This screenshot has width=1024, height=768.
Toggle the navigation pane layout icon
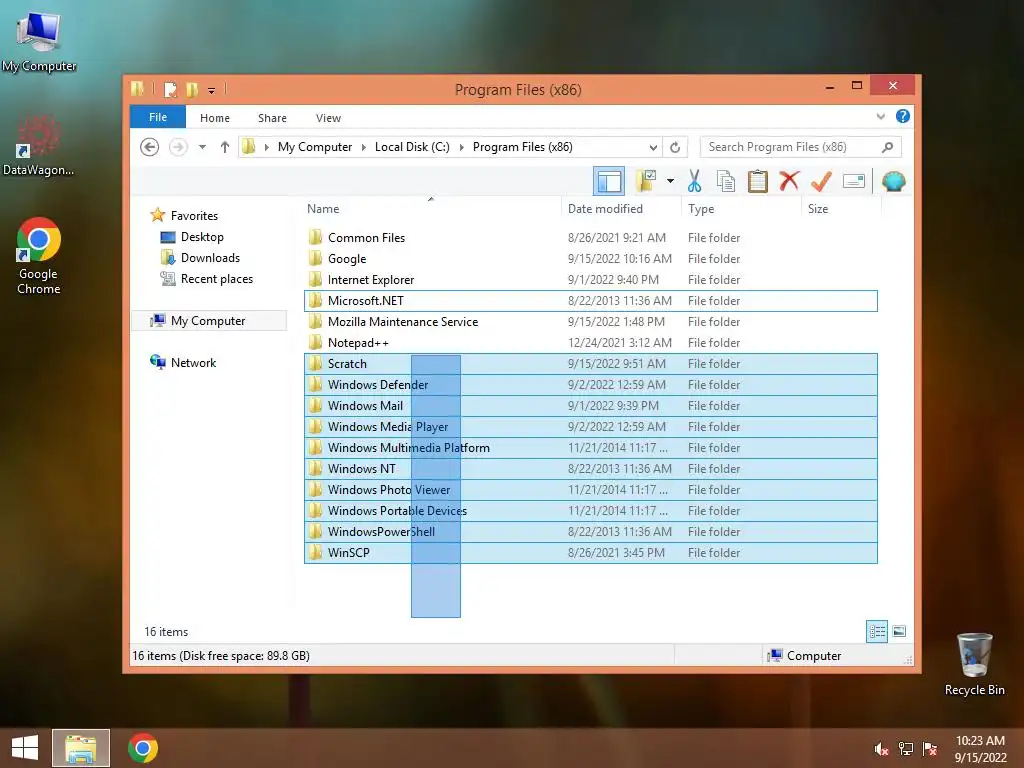tap(609, 181)
